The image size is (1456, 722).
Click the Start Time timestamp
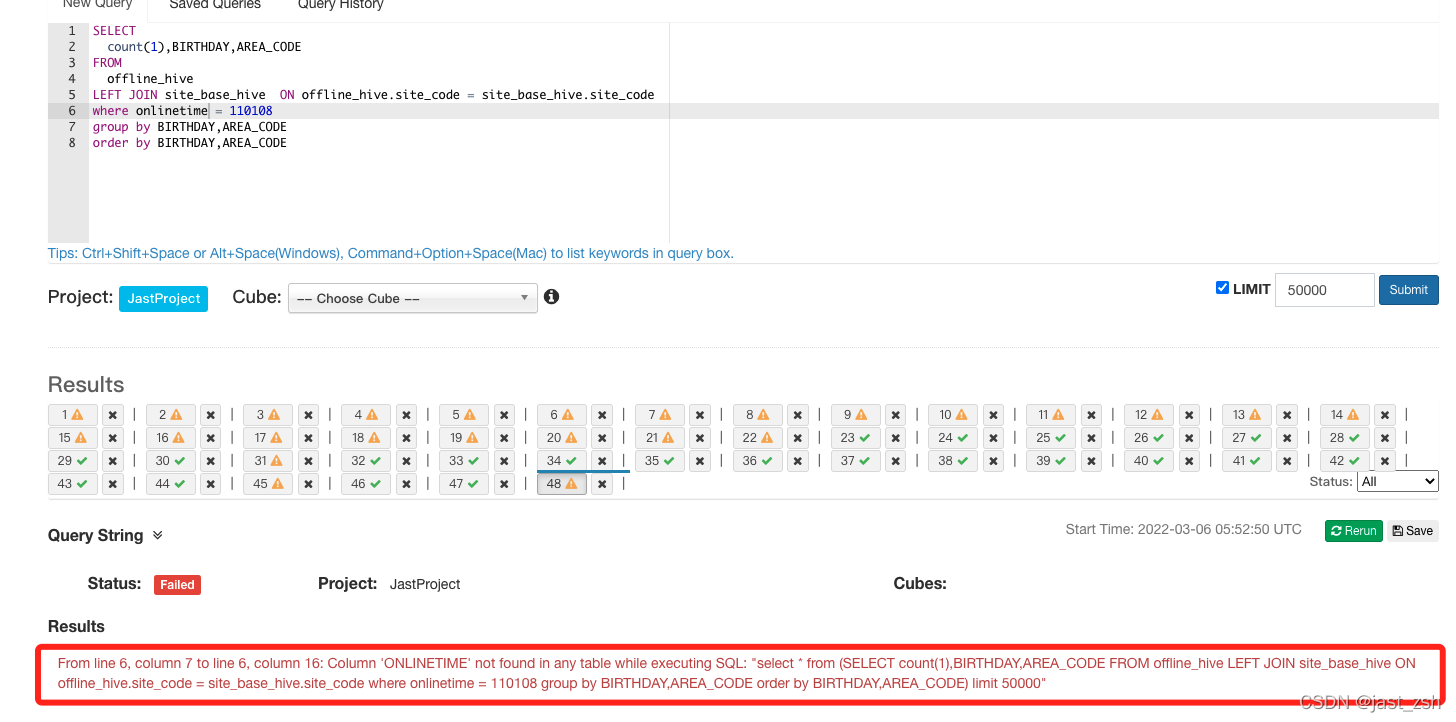pyautogui.click(x=1183, y=529)
